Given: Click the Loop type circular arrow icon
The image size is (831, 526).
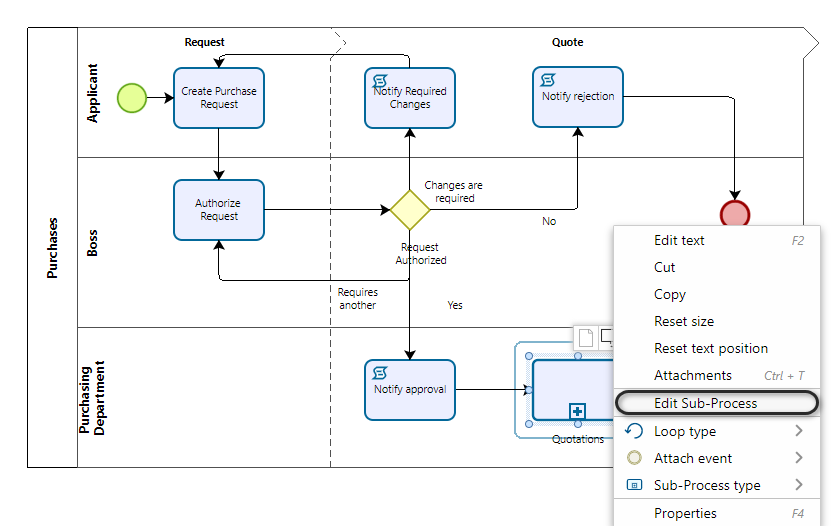Looking at the screenshot, I should coord(634,431).
